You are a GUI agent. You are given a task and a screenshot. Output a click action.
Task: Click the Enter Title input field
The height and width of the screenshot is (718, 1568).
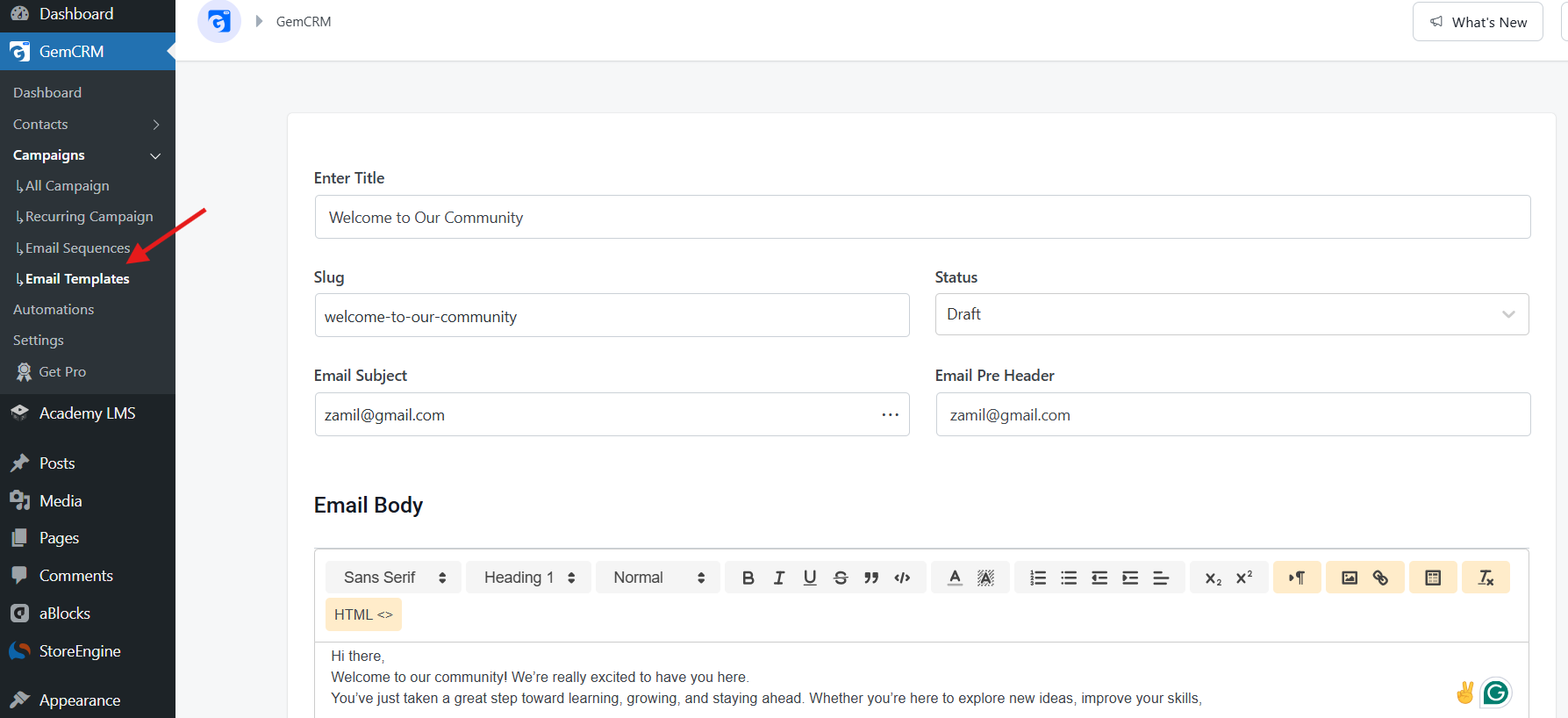tap(922, 217)
